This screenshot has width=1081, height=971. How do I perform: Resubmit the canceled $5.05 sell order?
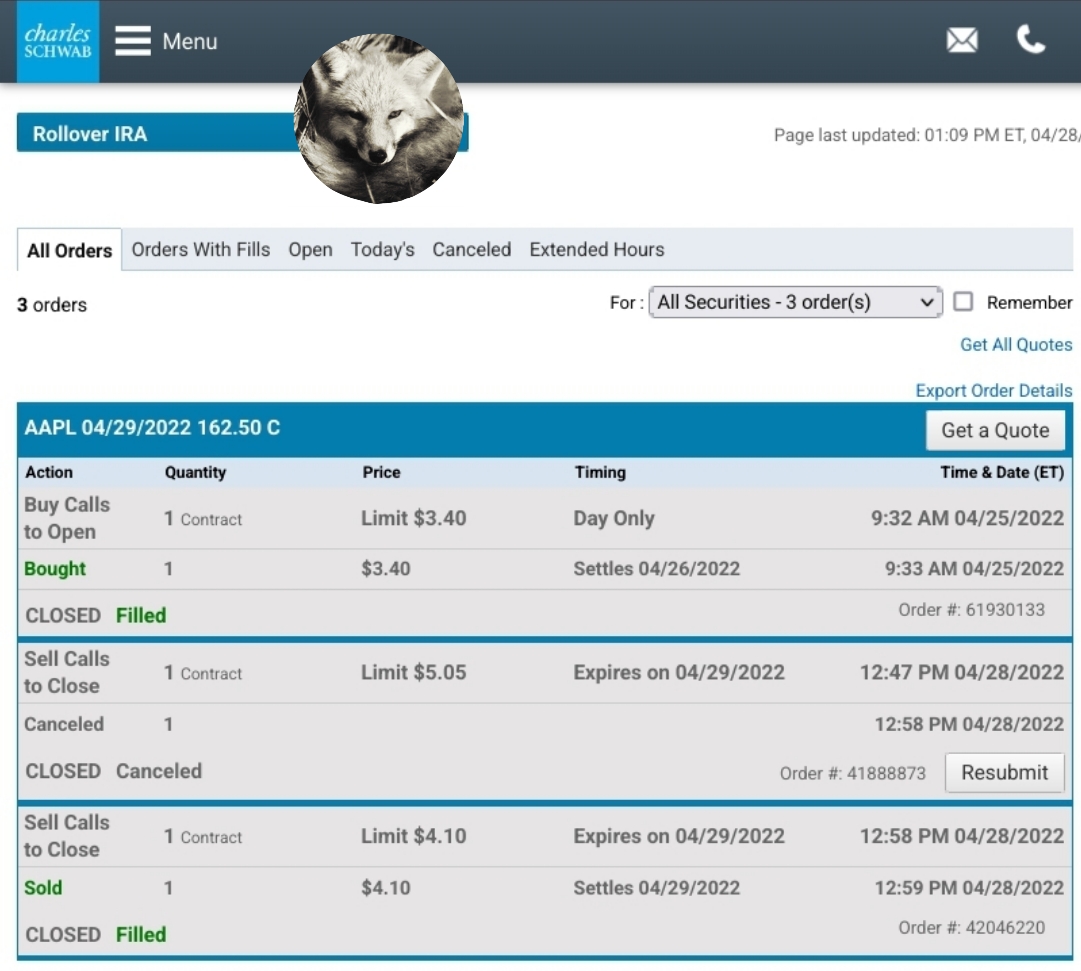1004,773
